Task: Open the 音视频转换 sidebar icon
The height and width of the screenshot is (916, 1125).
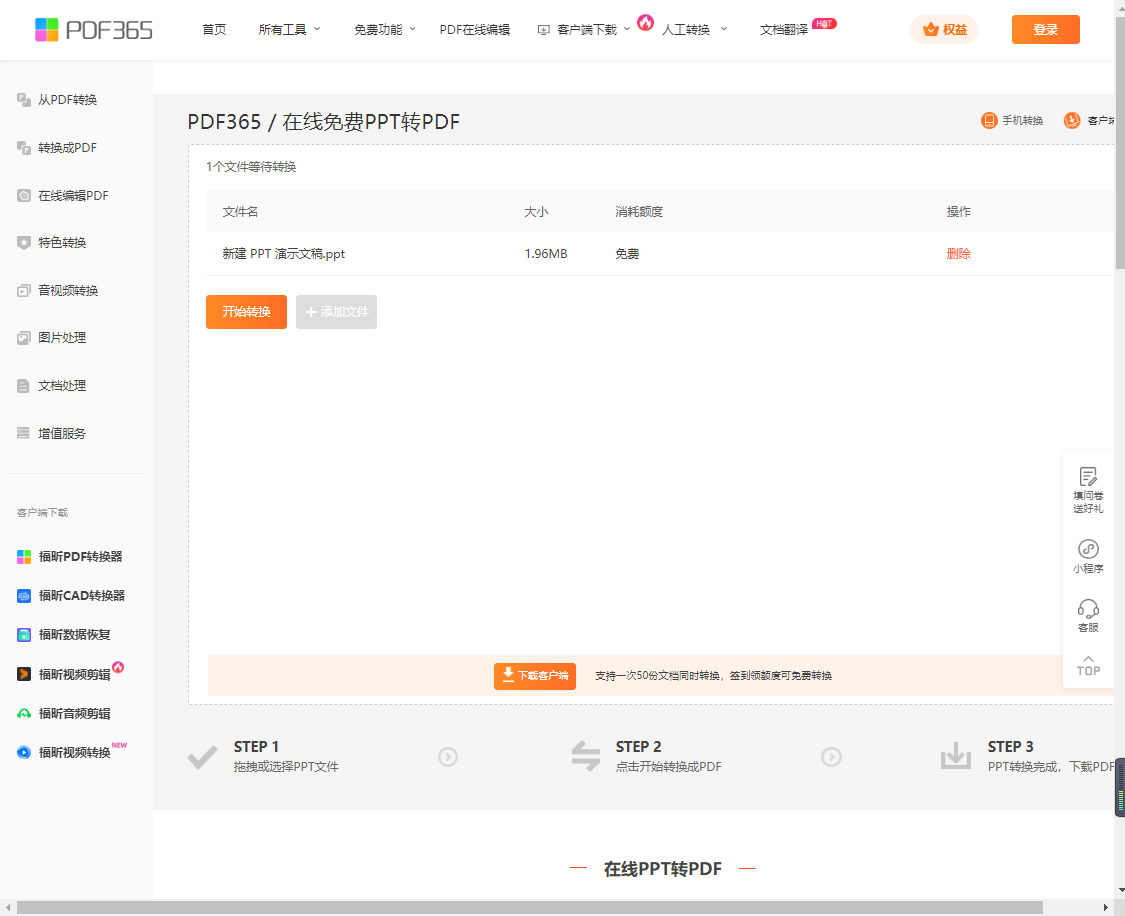Action: [24, 291]
